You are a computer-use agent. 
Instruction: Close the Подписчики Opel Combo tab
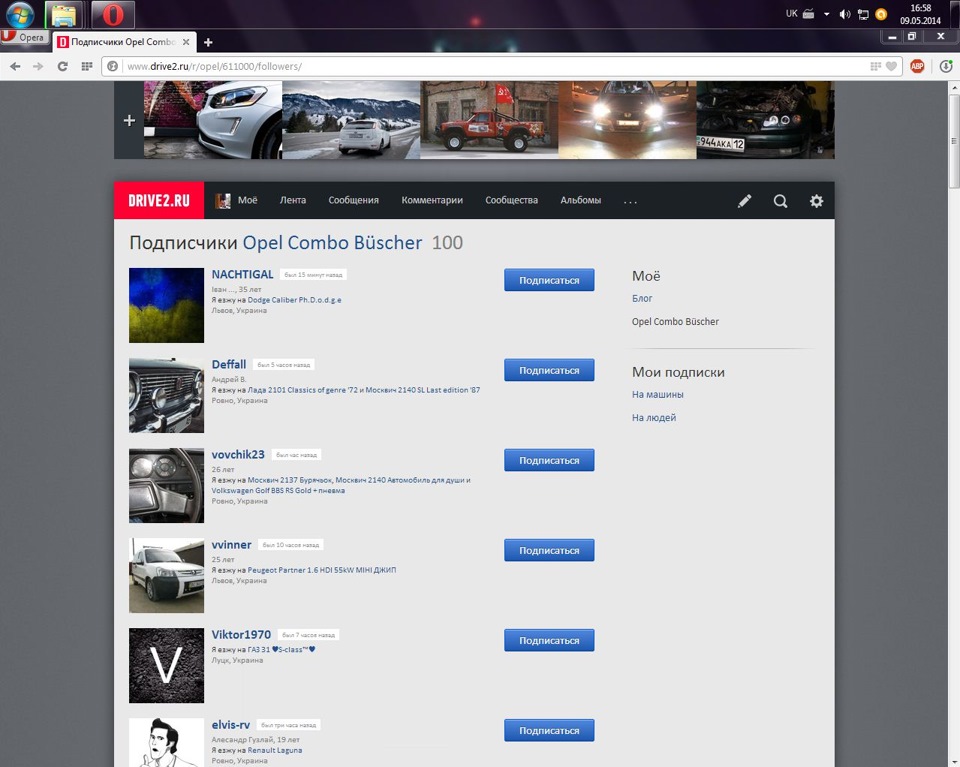pyautogui.click(x=186, y=42)
